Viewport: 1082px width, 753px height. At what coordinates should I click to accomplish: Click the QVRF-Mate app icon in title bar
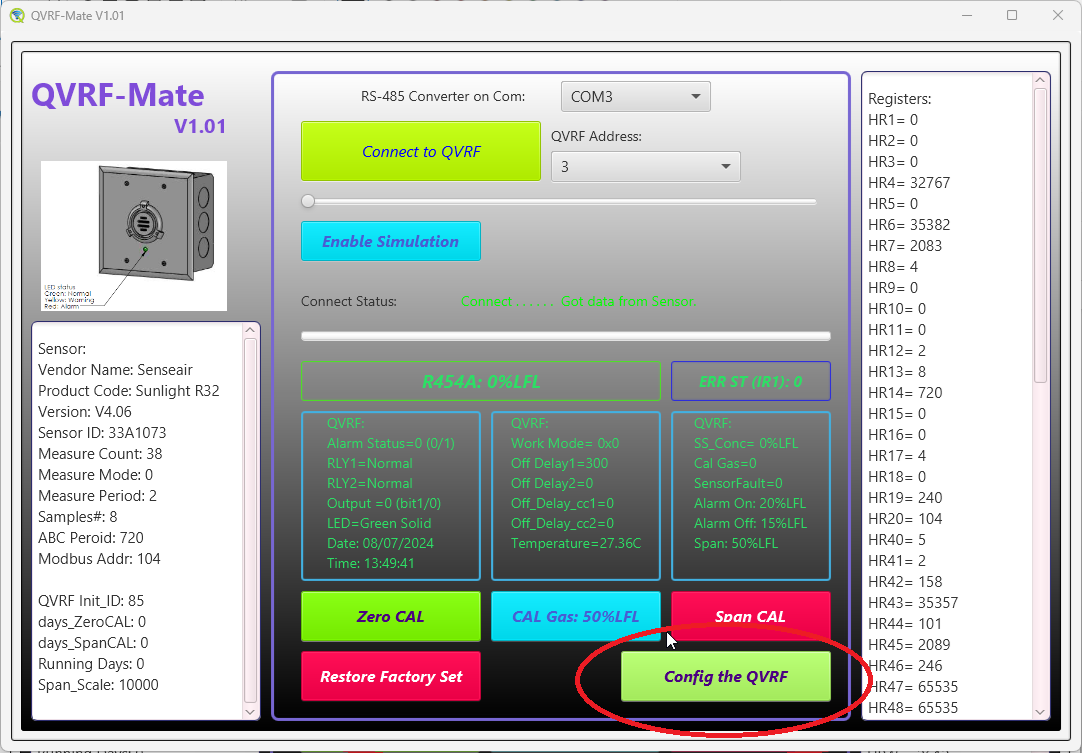pyautogui.click(x=17, y=15)
